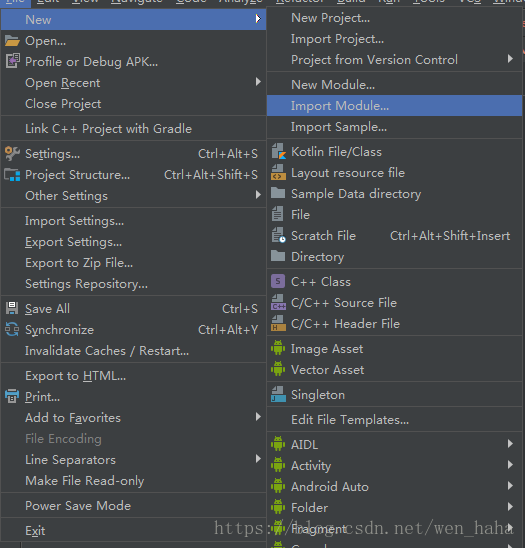Screen dimensions: 525x548
Task: Select Vector Asset entry
Action: click(x=394, y=370)
